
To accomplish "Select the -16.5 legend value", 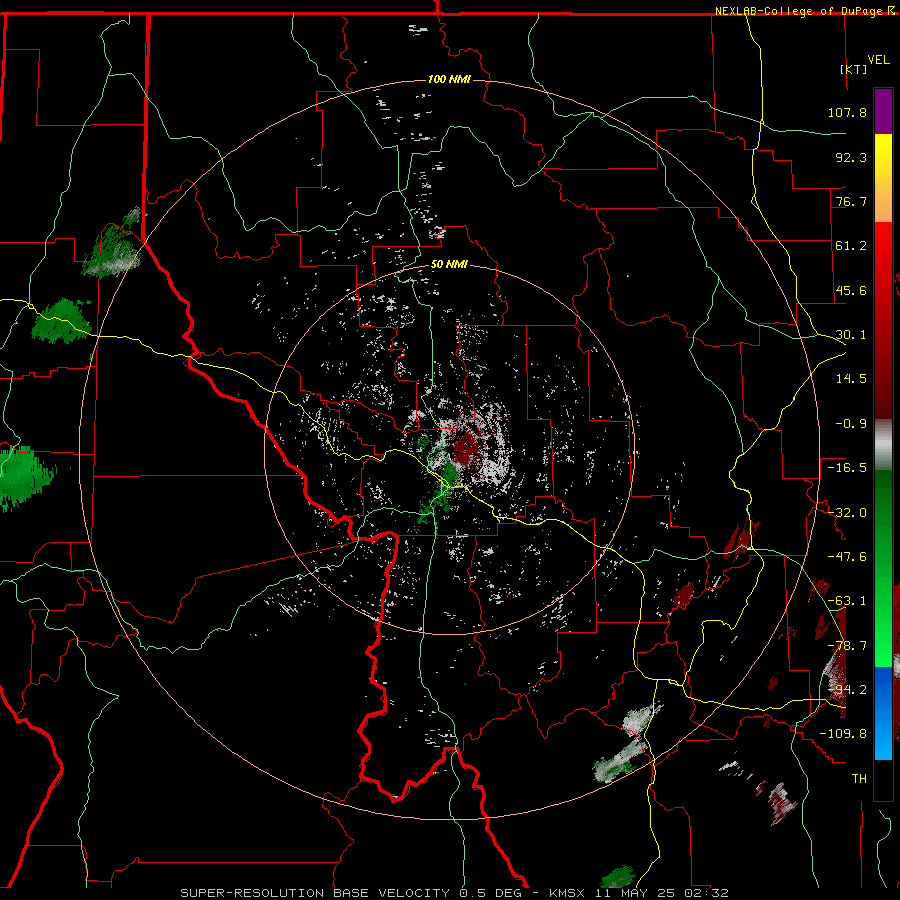I will [x=847, y=468].
